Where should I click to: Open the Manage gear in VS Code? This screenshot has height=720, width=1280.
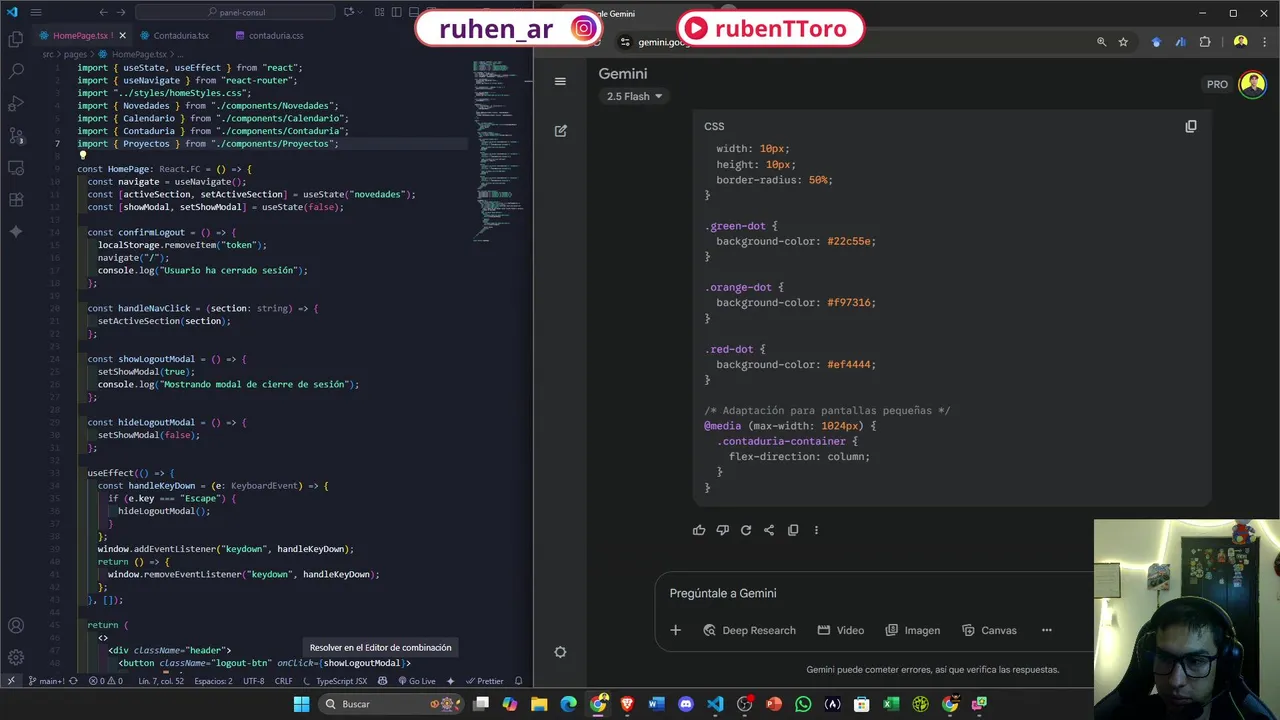(x=16, y=658)
